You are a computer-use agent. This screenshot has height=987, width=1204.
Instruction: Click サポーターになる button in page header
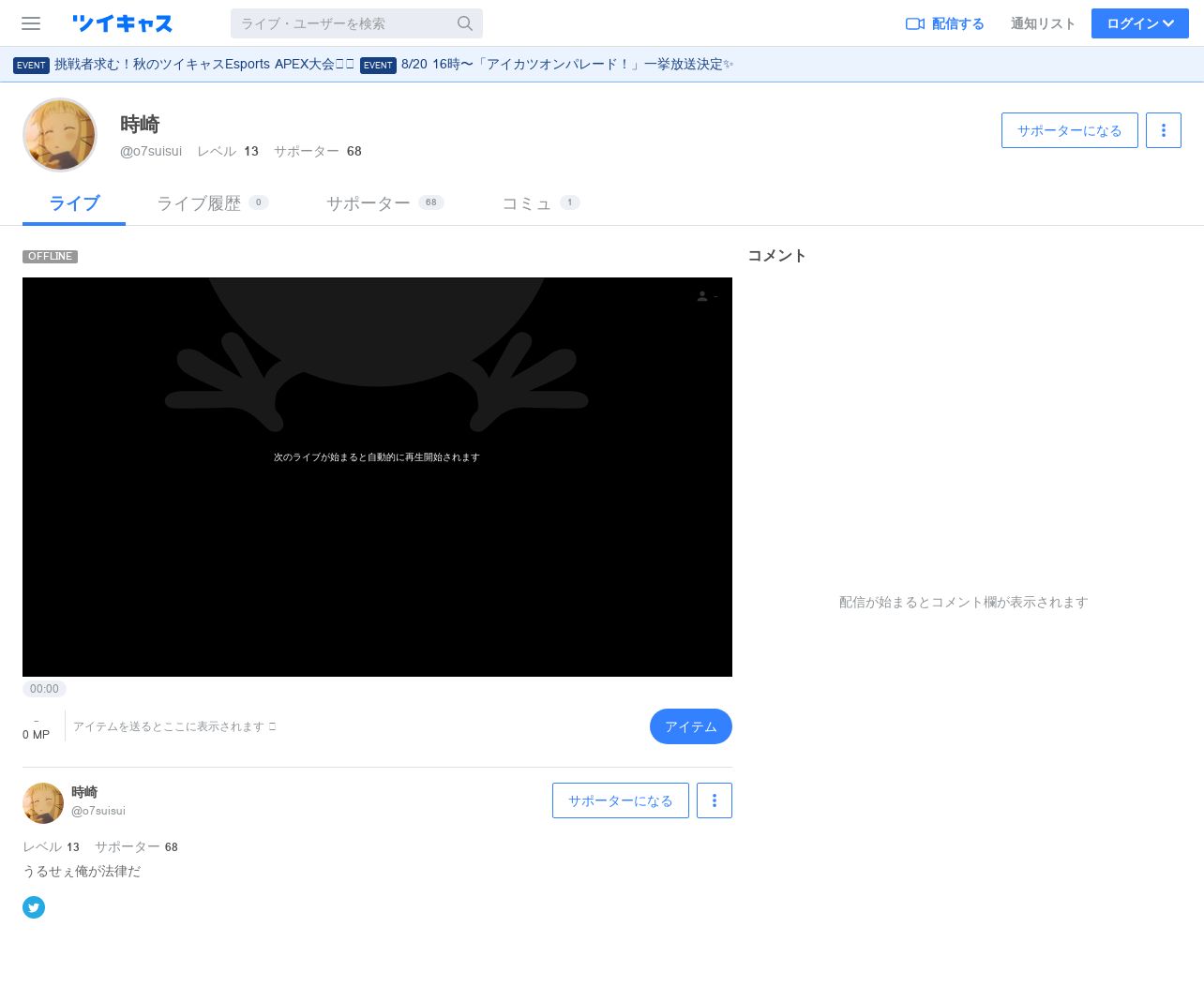(1070, 130)
